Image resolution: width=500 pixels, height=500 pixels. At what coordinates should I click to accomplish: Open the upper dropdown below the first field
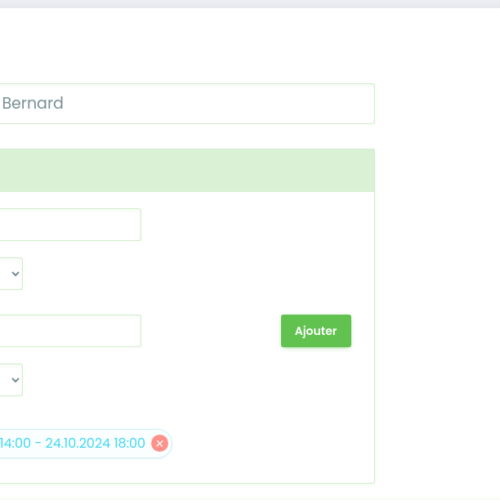(x=11, y=273)
